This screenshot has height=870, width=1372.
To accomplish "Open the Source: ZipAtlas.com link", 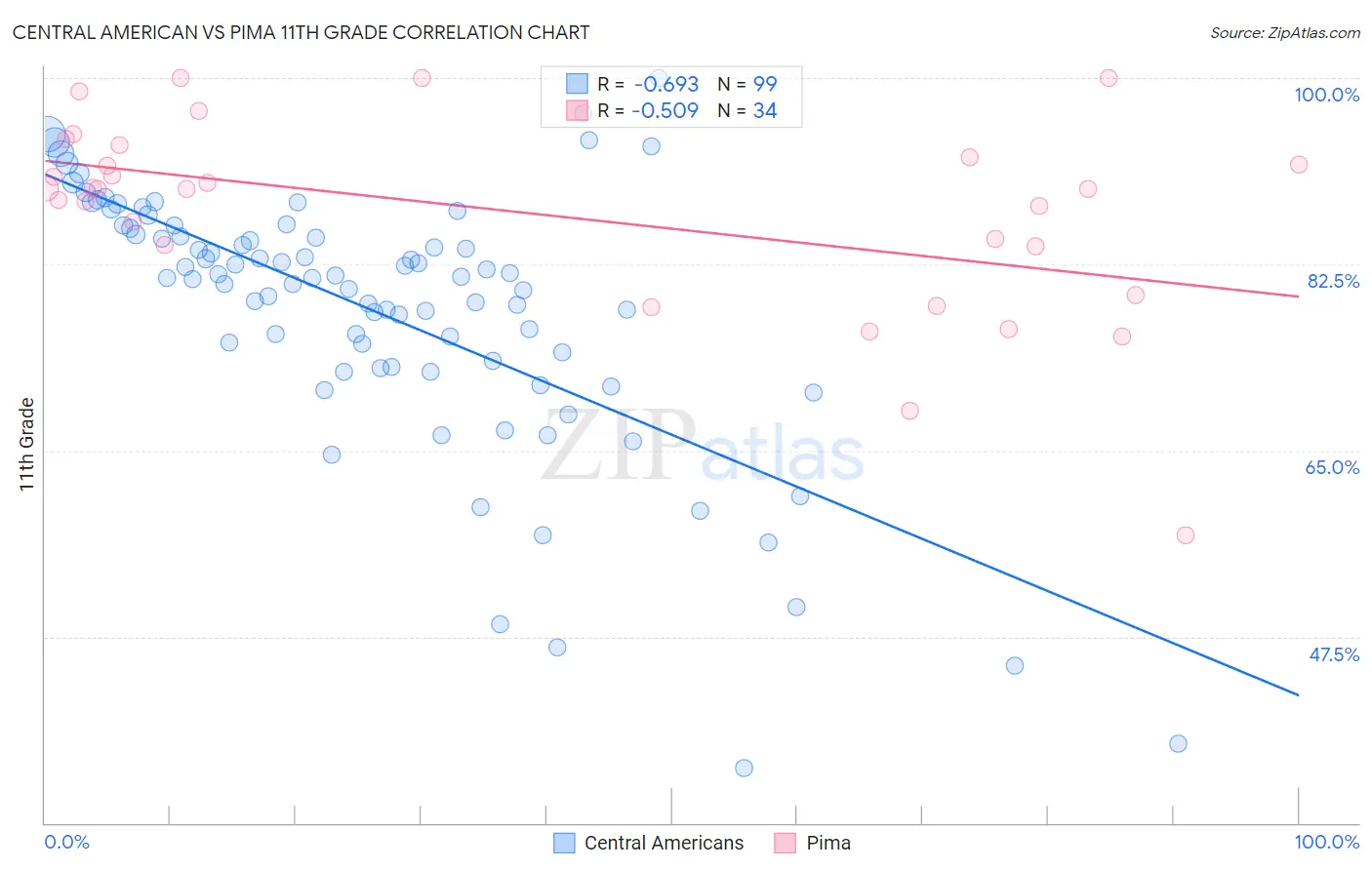I will [1285, 32].
